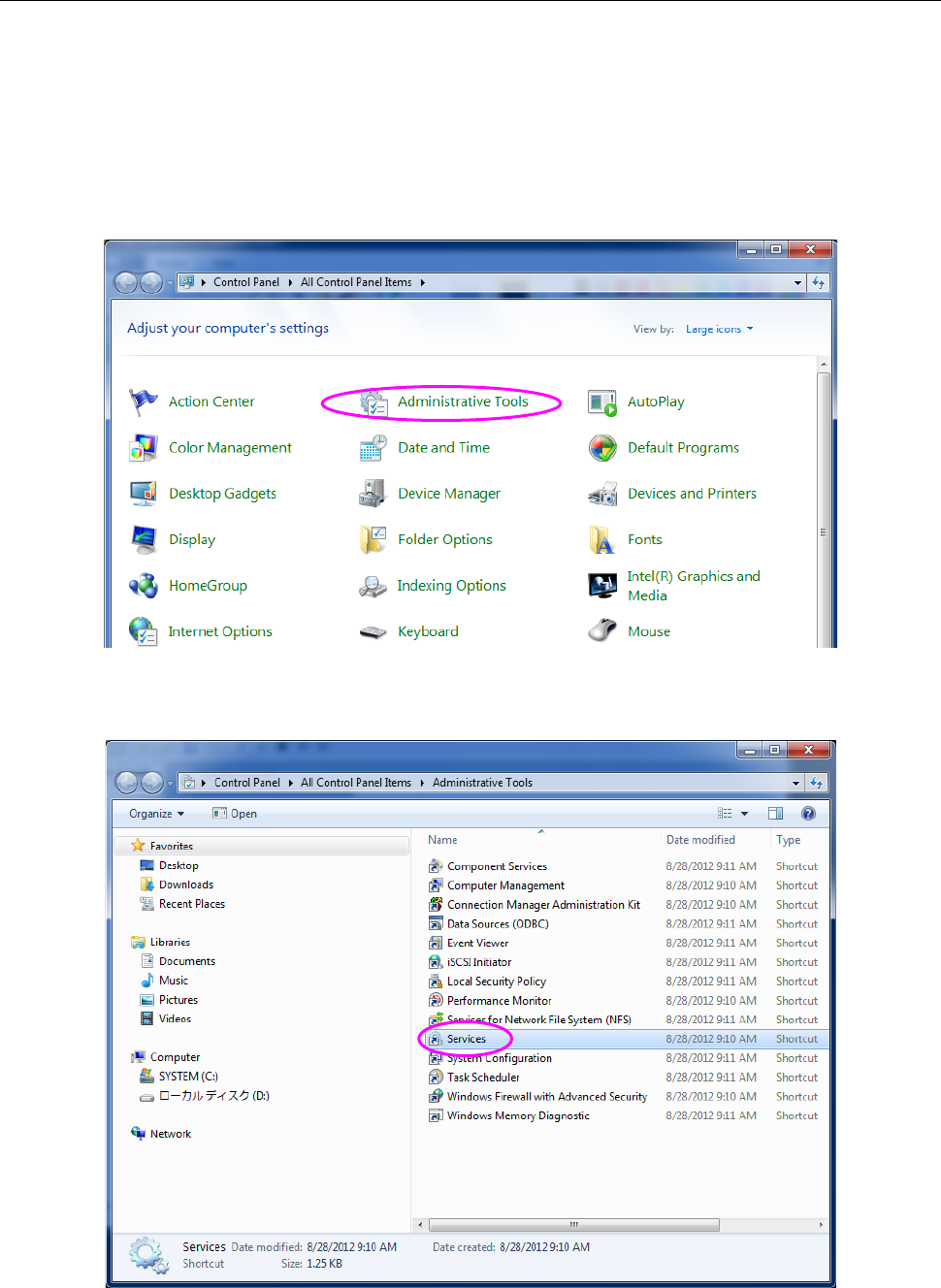Screen dimensions: 941x1288
Task: Click the Services shortcut icon in file list
Action: 437,1039
